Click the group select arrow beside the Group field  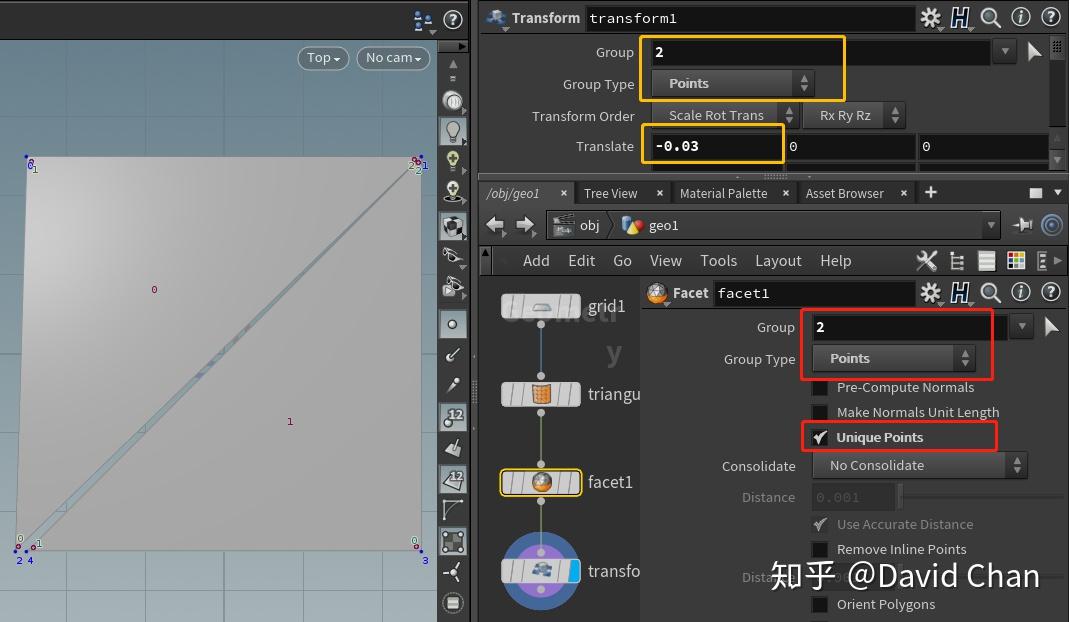[x=1034, y=51]
